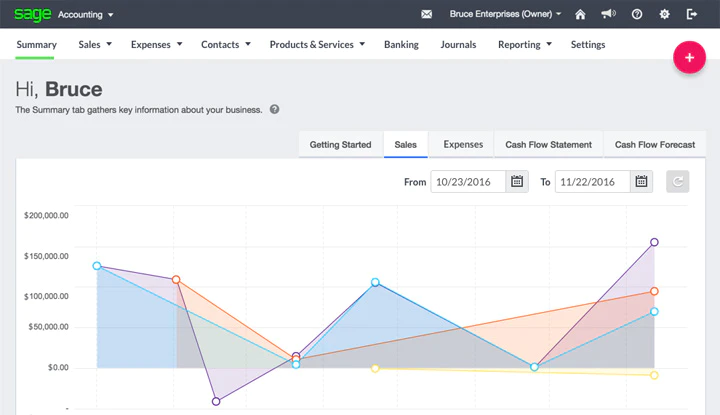Open the settings gear icon
The height and width of the screenshot is (415, 720).
coord(664,14)
